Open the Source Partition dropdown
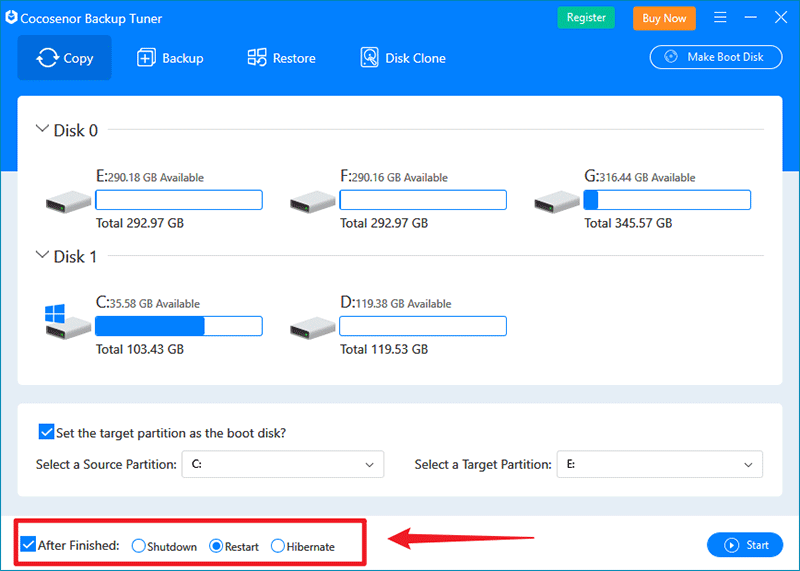This screenshot has width=800, height=571. (283, 464)
